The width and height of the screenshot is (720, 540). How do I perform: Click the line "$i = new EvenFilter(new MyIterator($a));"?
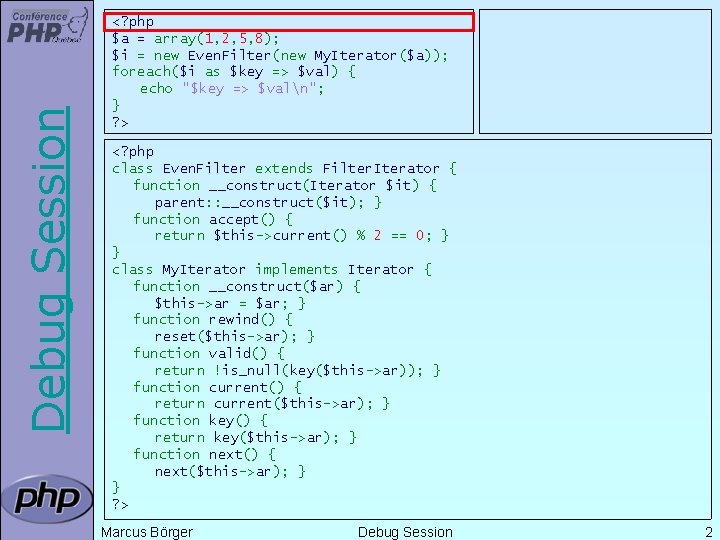click(x=280, y=56)
